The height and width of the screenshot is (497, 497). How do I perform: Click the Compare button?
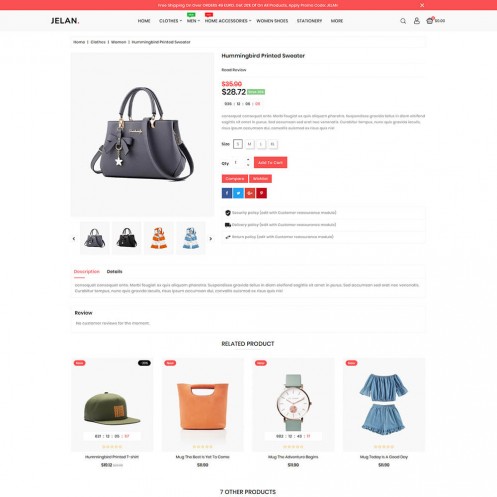click(235, 179)
